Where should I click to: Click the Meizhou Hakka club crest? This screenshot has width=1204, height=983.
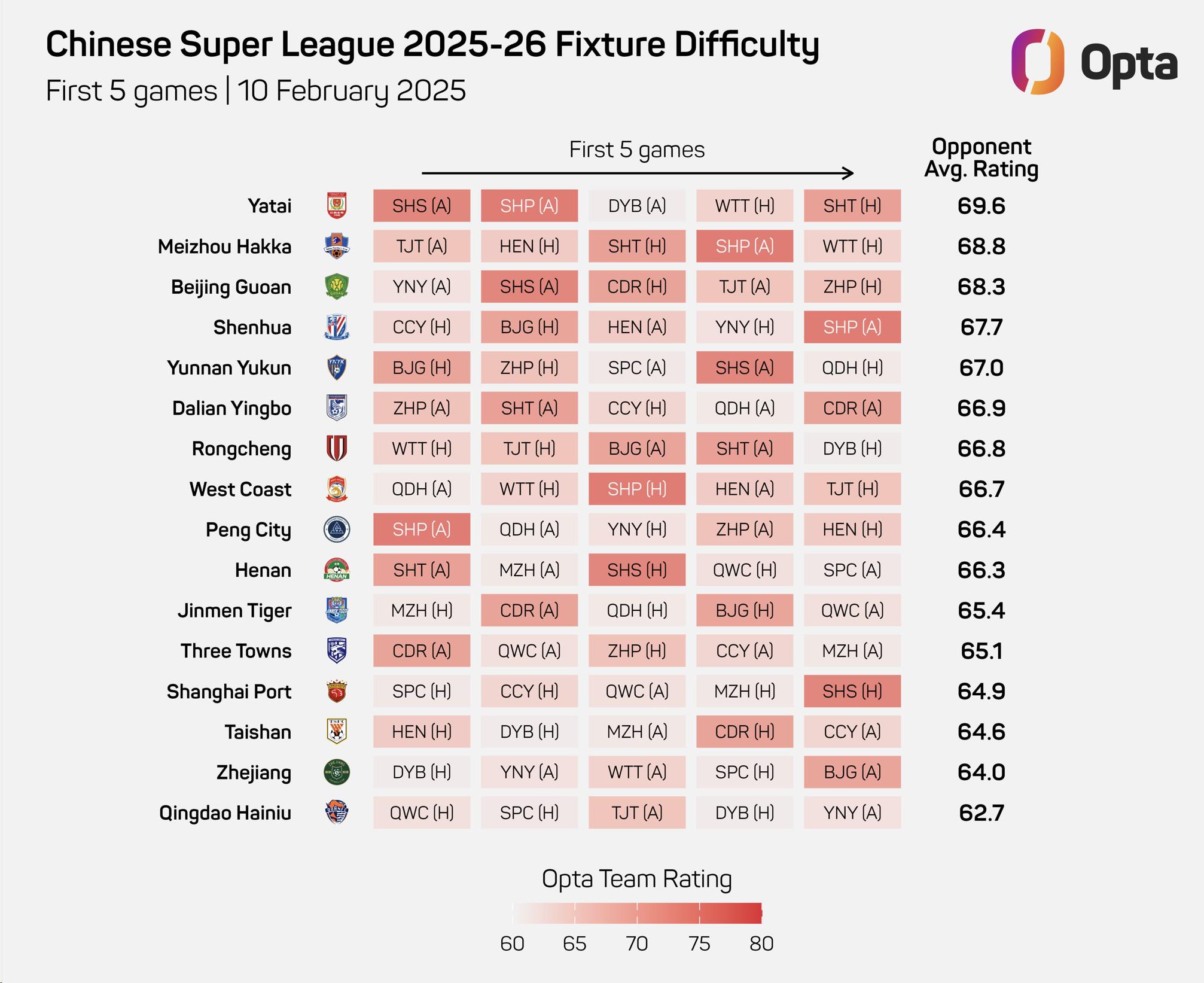click(337, 246)
